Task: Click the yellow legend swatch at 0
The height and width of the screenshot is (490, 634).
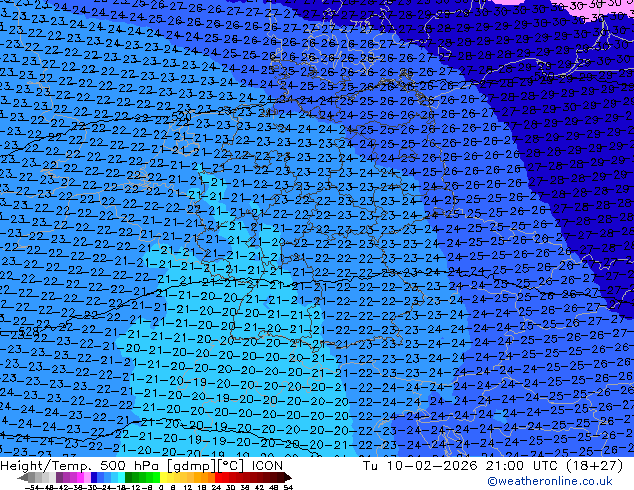Action: 163,477
